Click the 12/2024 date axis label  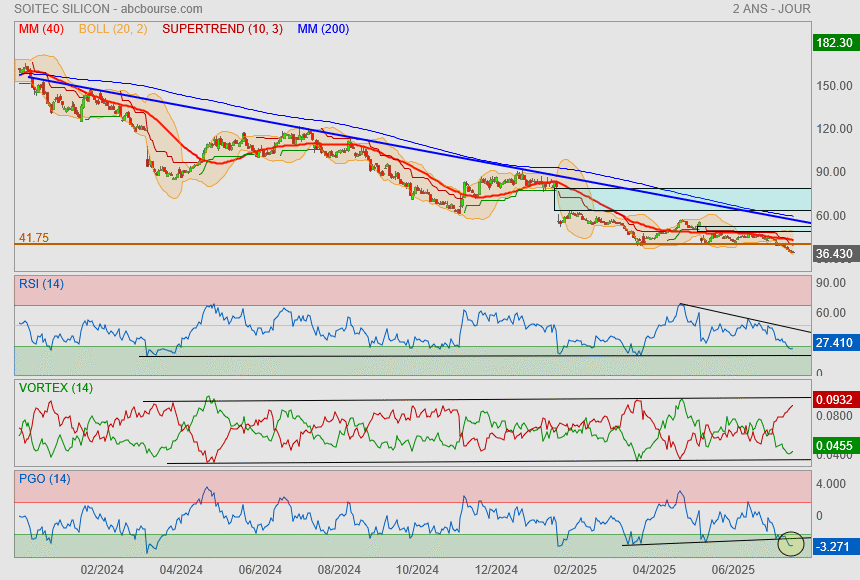coord(496,570)
